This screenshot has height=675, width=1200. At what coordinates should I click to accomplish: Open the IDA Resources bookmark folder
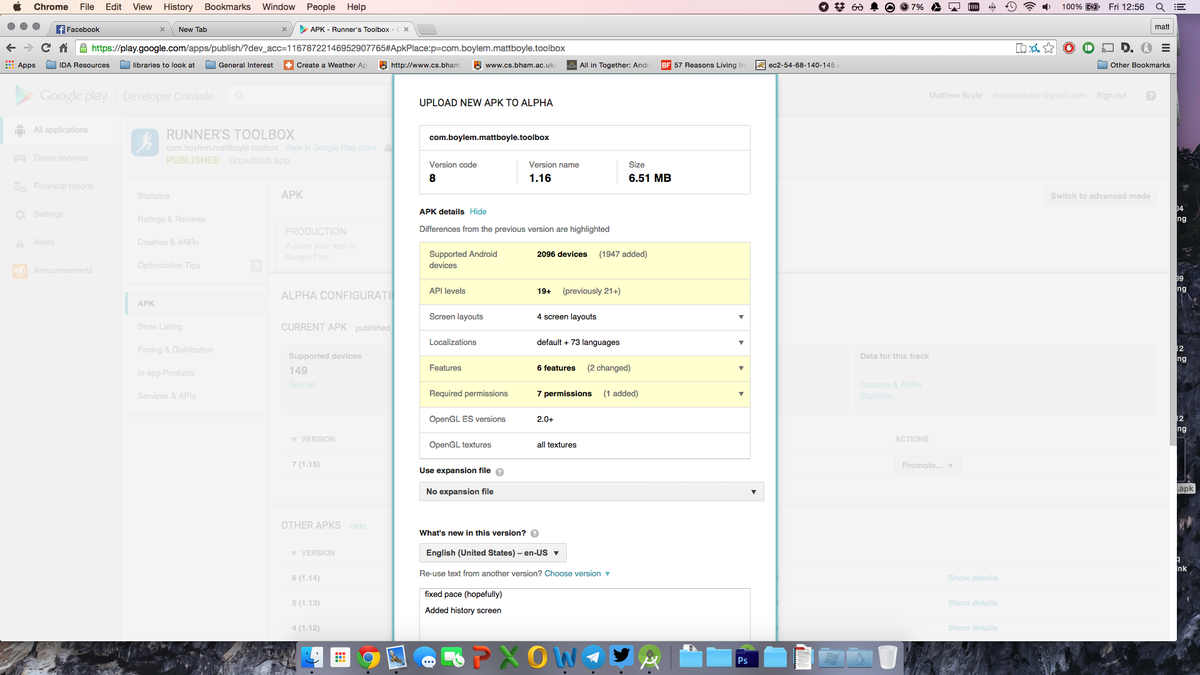point(78,65)
